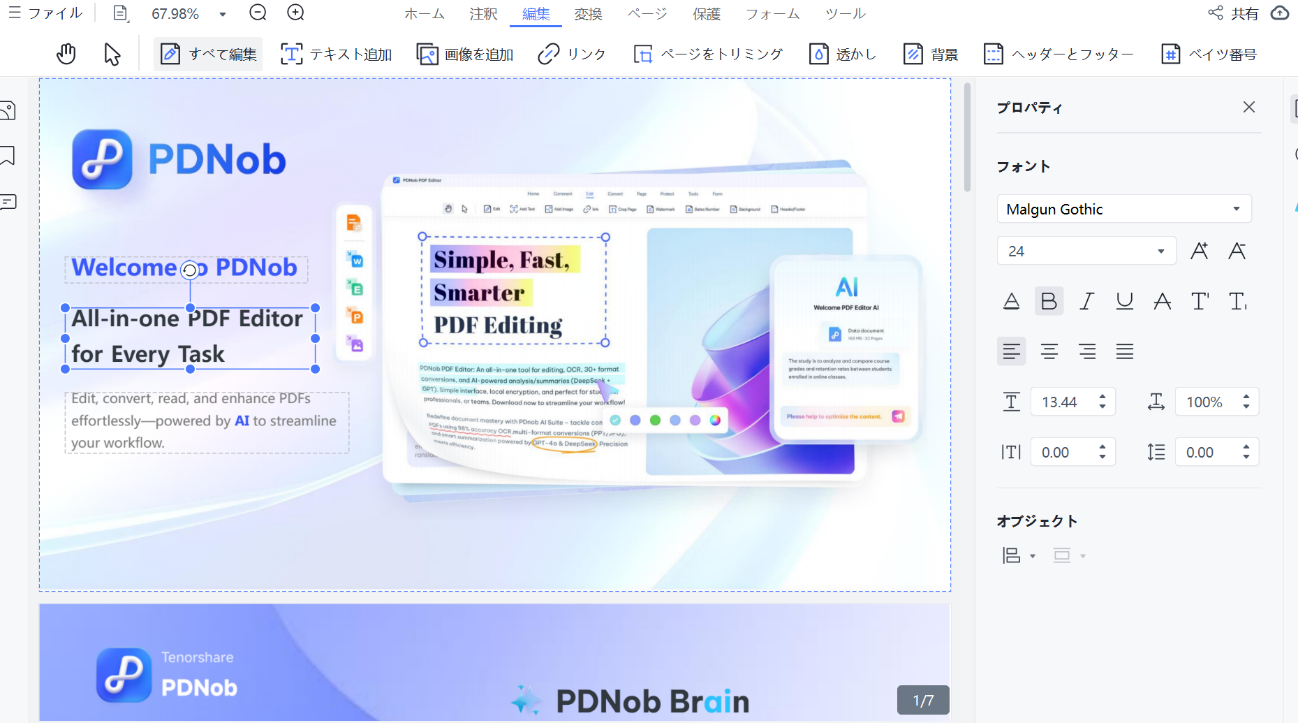Screen dimensions: 1298x723
Task: Toggle italic formatting for selected text
Action: click(1086, 300)
